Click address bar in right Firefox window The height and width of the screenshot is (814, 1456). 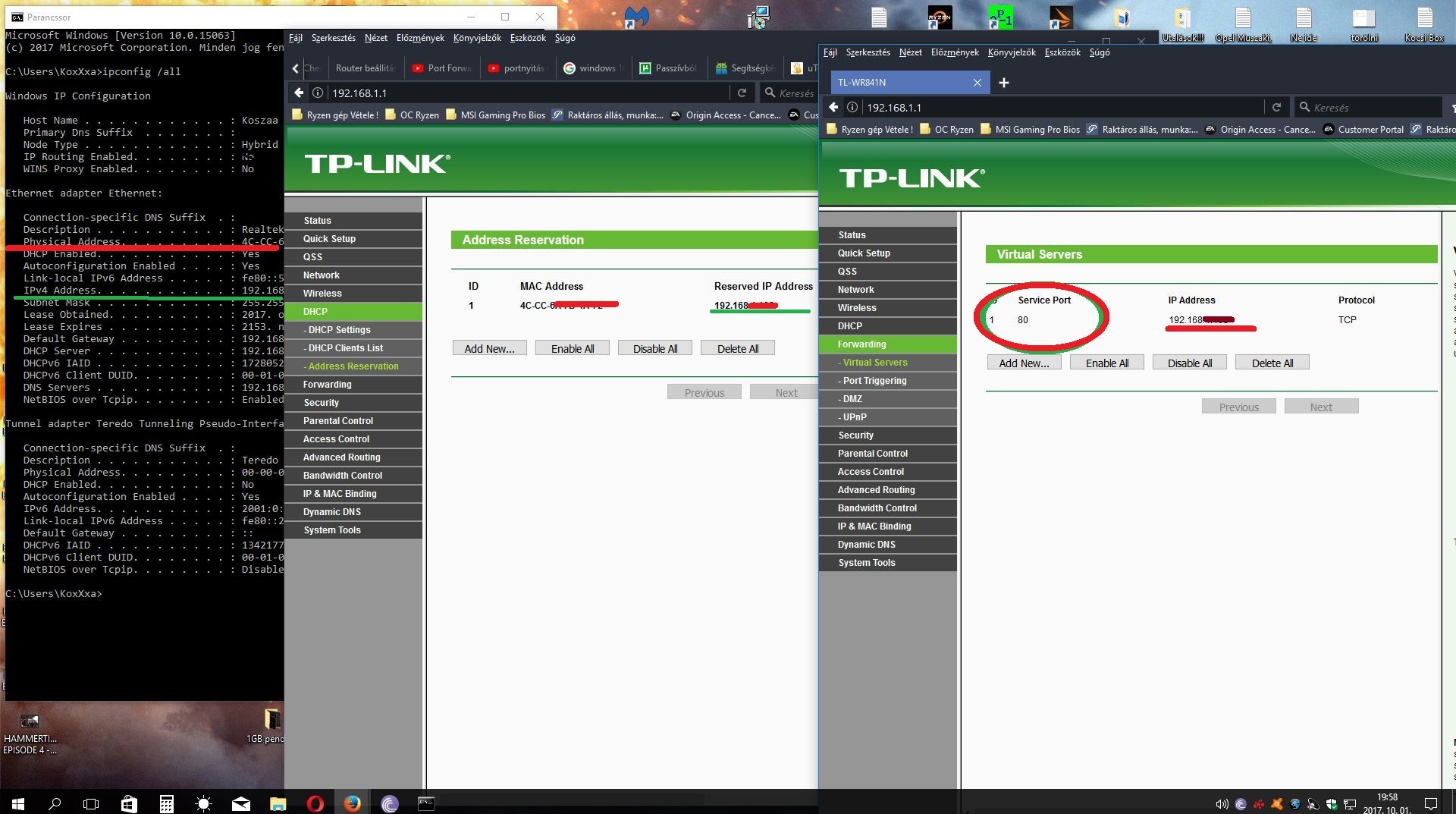tap(1062, 108)
